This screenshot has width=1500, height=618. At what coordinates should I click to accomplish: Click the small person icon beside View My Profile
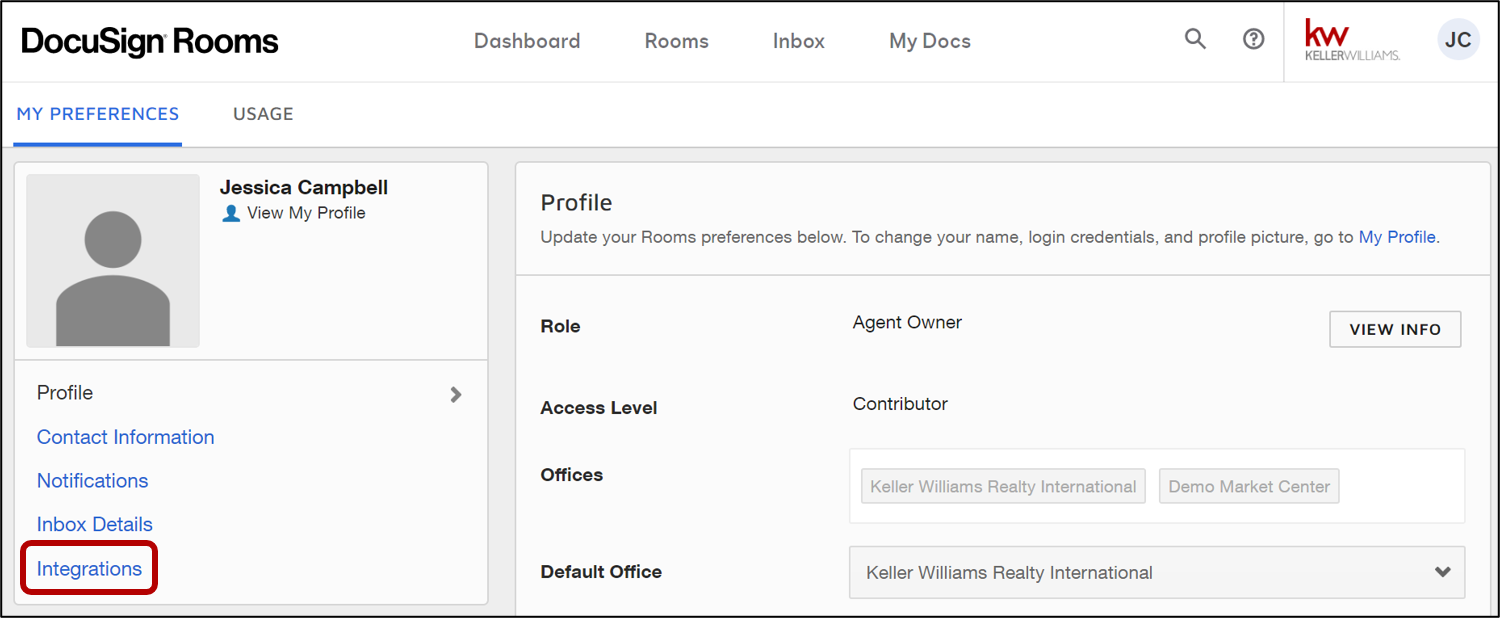(231, 213)
